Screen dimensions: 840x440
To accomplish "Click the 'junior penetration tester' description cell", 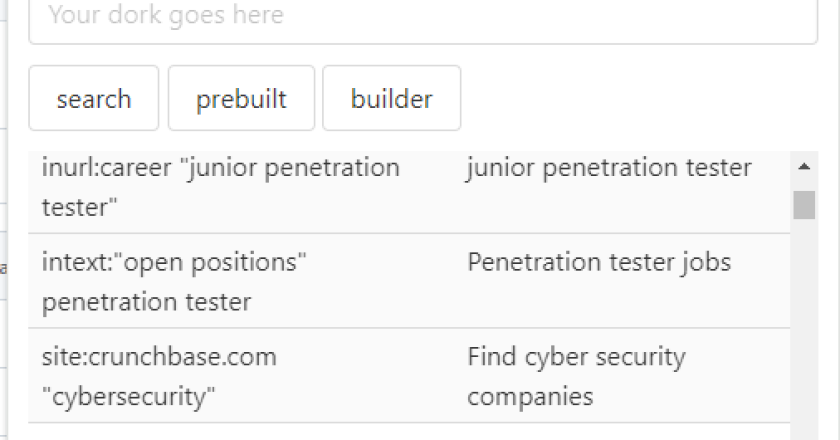I will tap(608, 168).
